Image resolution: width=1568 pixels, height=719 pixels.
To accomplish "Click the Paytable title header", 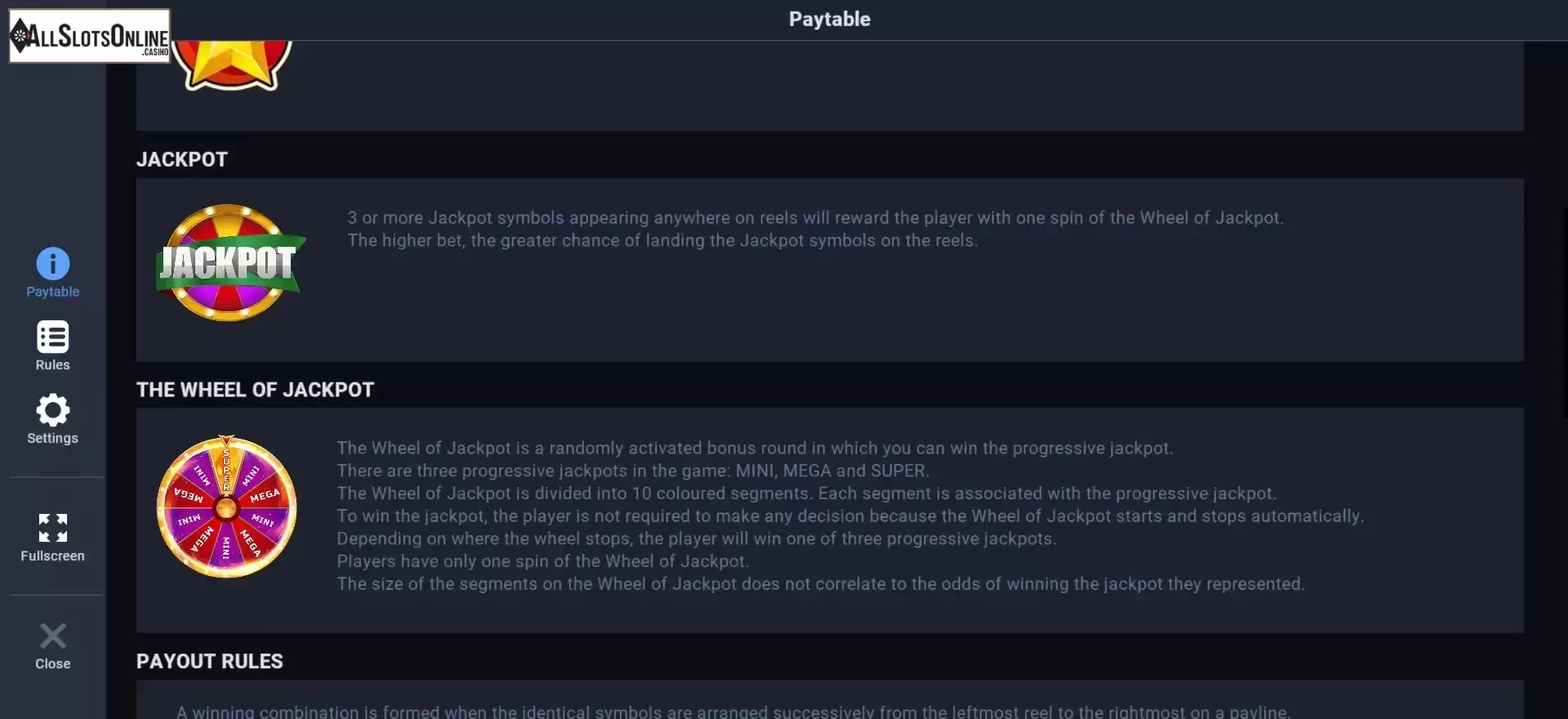I will tap(830, 19).
